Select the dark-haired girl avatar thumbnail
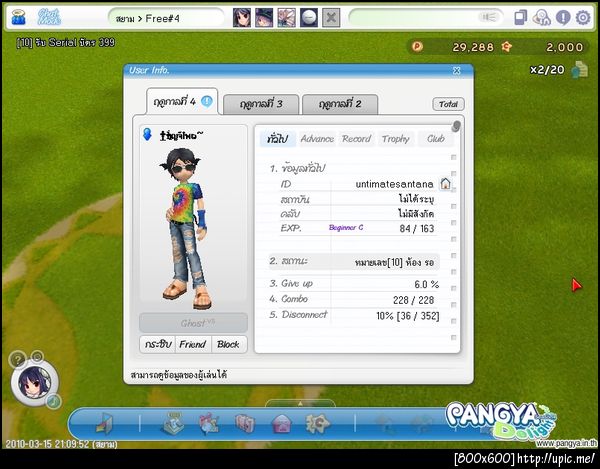The height and width of the screenshot is (469, 600). click(242, 18)
